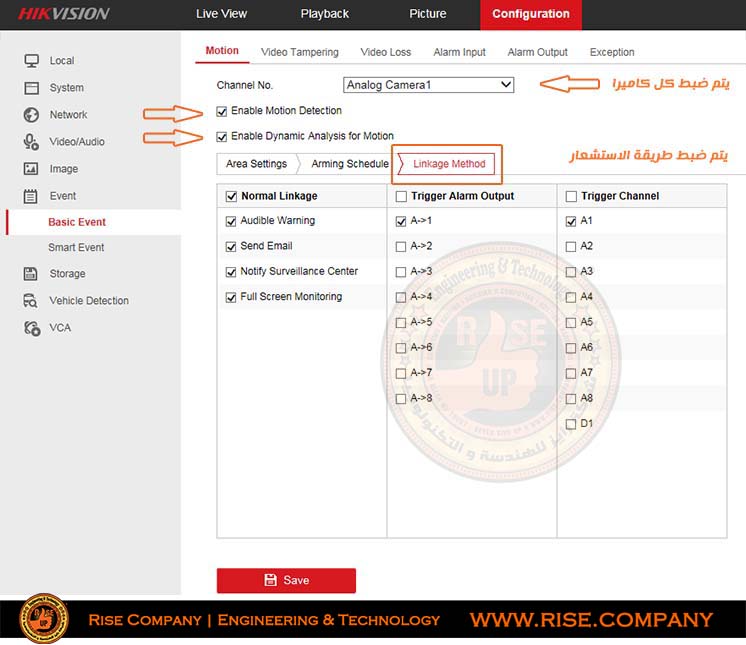The height and width of the screenshot is (645, 746).
Task: Click the Event calendar icon
Action: [x=30, y=196]
